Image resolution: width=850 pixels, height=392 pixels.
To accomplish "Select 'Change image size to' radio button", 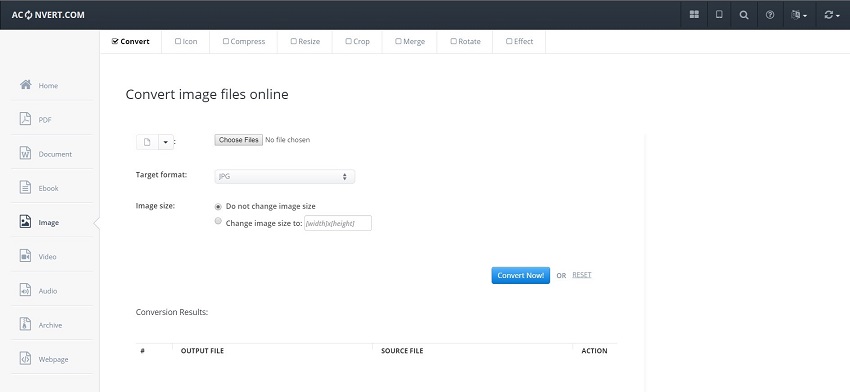I will click(218, 221).
